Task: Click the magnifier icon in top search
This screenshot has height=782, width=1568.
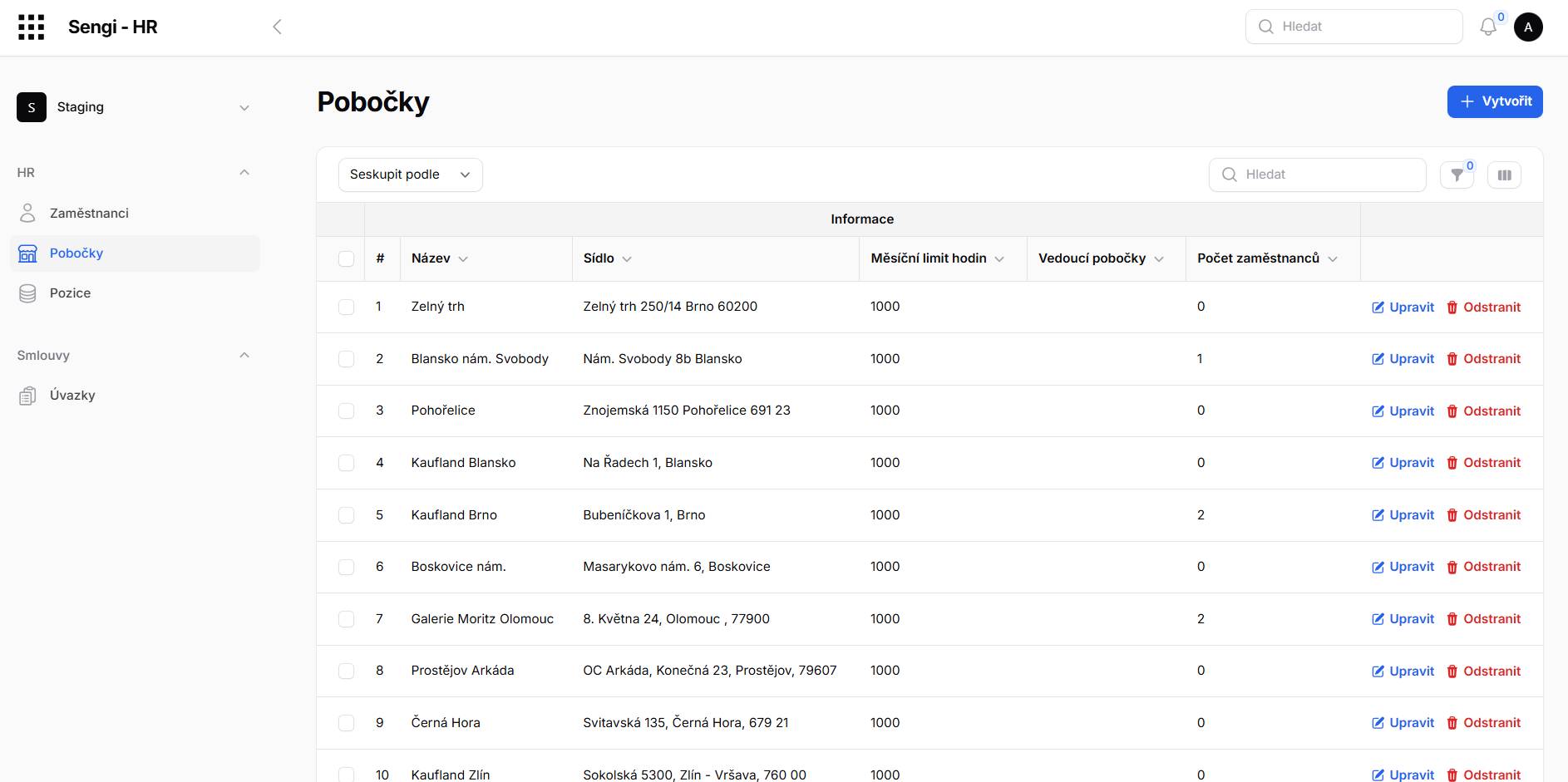Action: 1266,27
